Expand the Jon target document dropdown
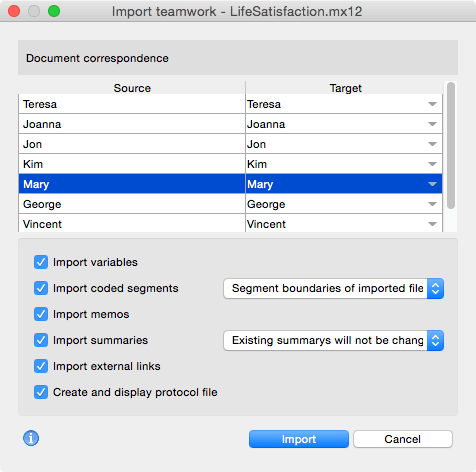Image resolution: width=476 pixels, height=472 pixels. 432,144
